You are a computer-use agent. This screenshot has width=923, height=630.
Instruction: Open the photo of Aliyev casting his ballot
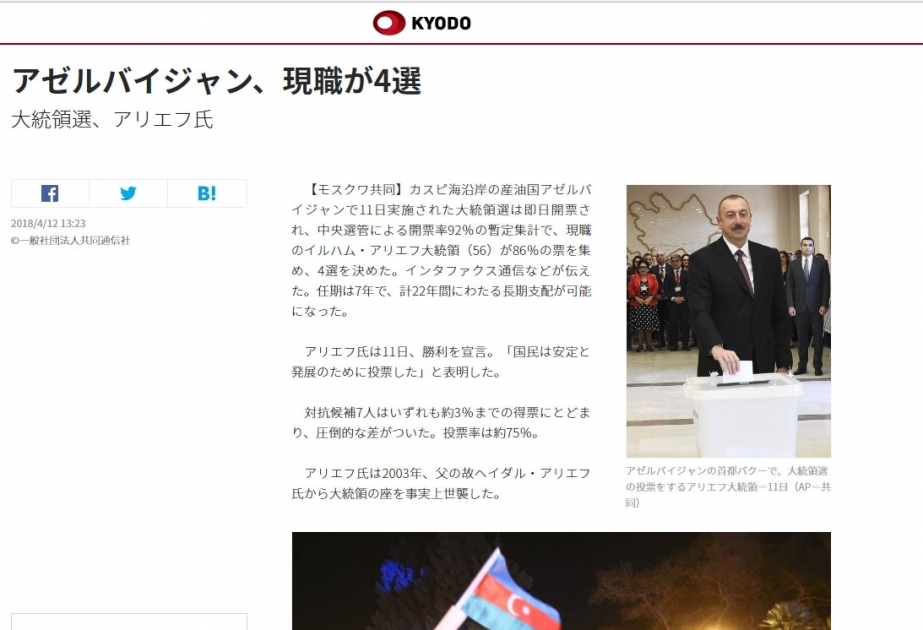tap(728, 321)
